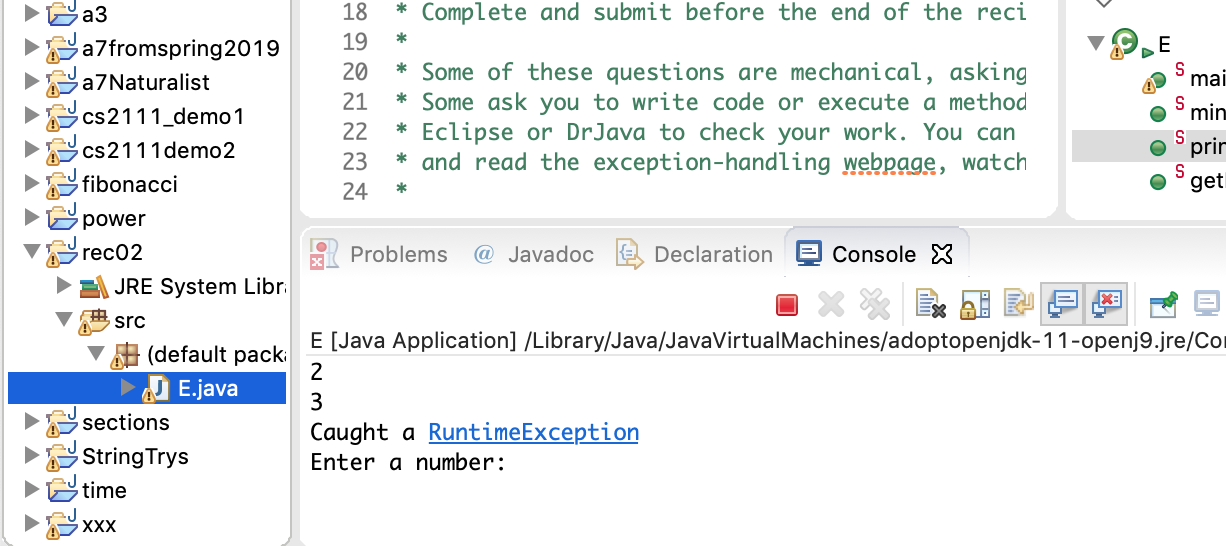This screenshot has height=546, width=1226.
Task: Click the fibonacci project folder icon
Action: 62,185
